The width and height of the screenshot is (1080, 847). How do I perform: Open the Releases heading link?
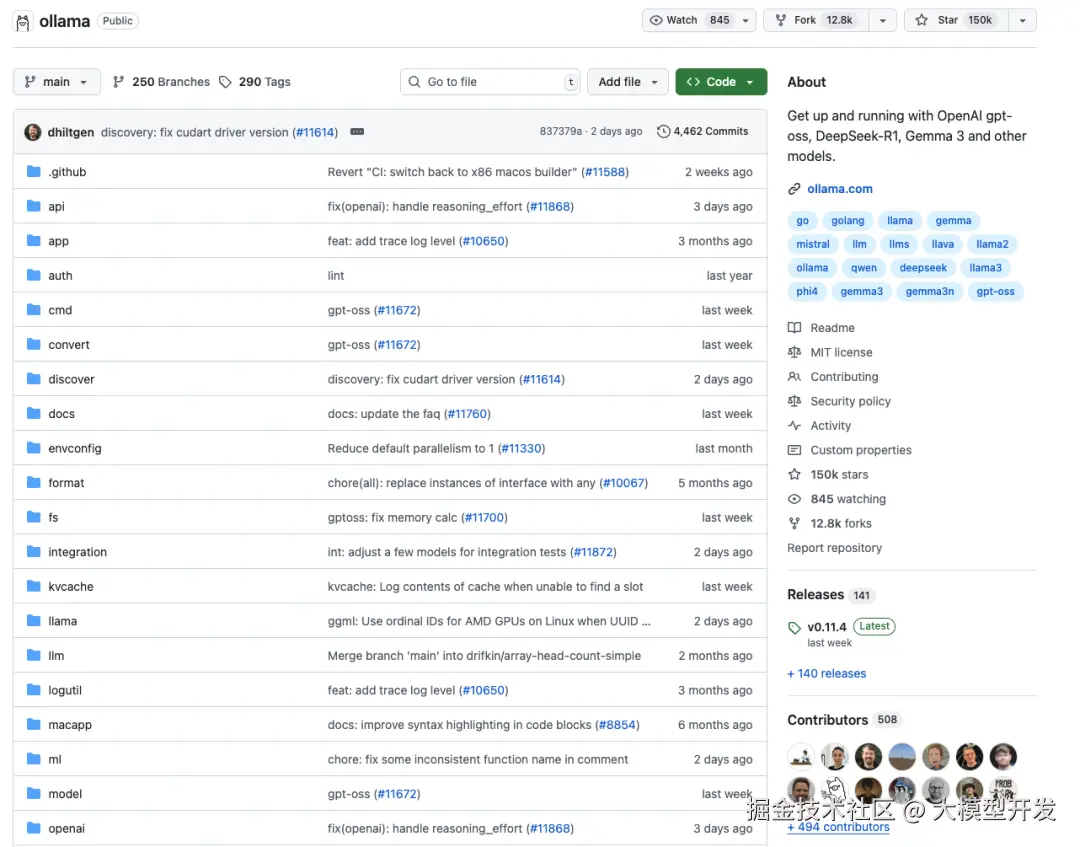(x=816, y=594)
